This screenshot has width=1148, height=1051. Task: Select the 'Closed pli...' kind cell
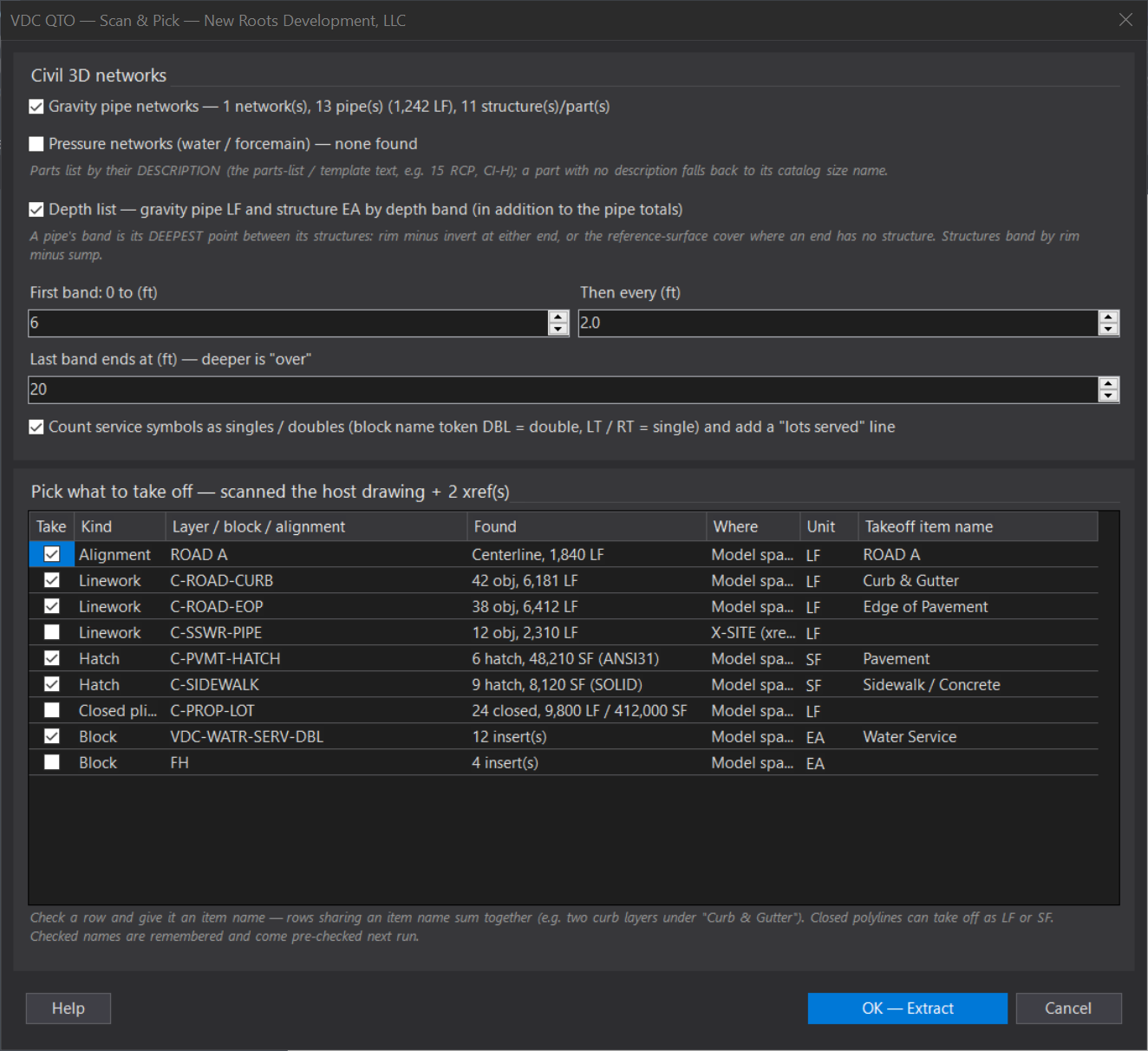[120, 710]
